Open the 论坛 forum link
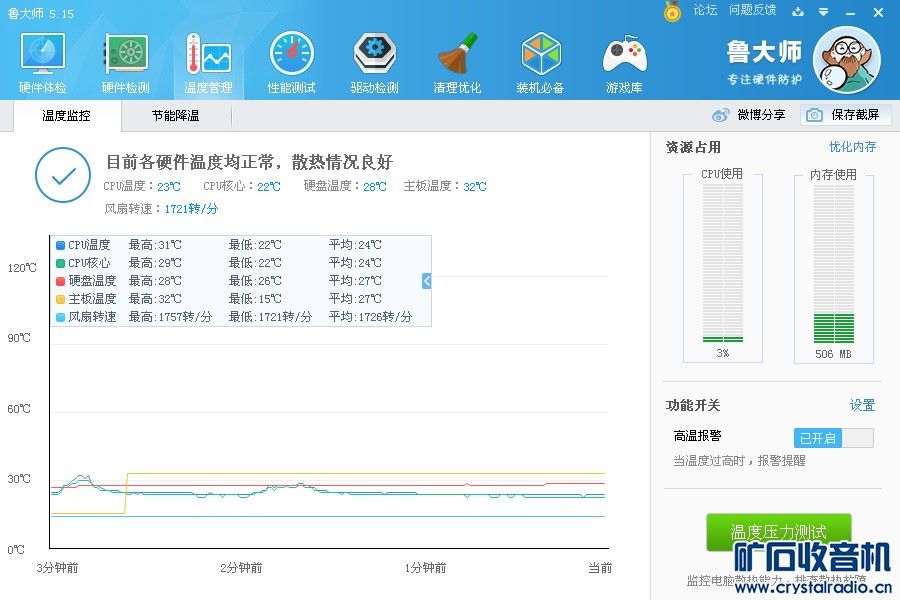Viewport: 900px width, 600px height. [705, 10]
